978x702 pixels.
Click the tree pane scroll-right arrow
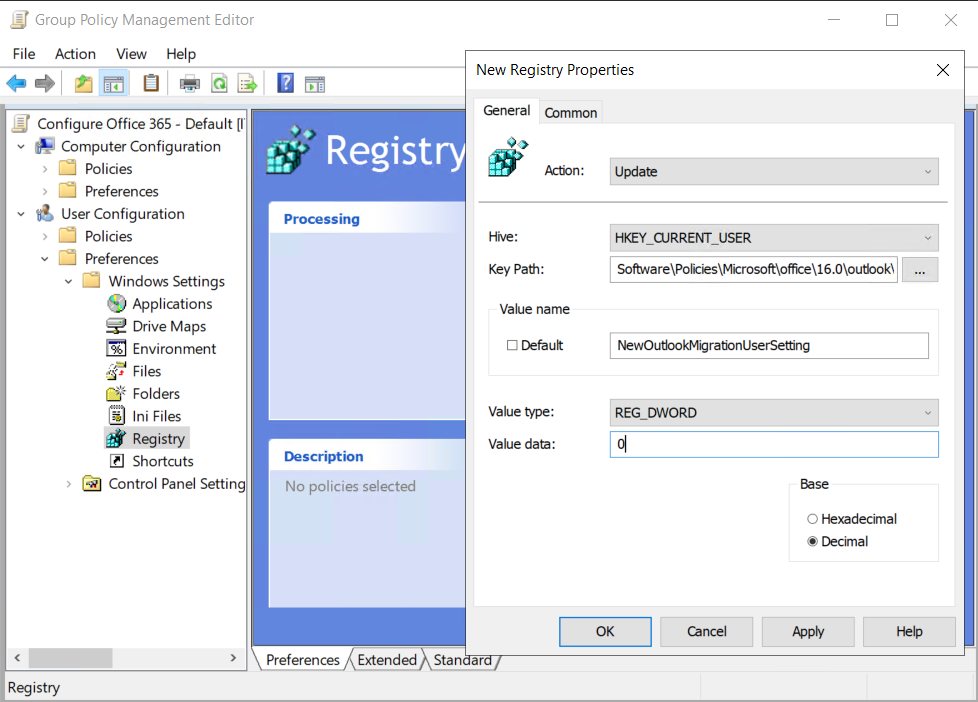(x=233, y=658)
